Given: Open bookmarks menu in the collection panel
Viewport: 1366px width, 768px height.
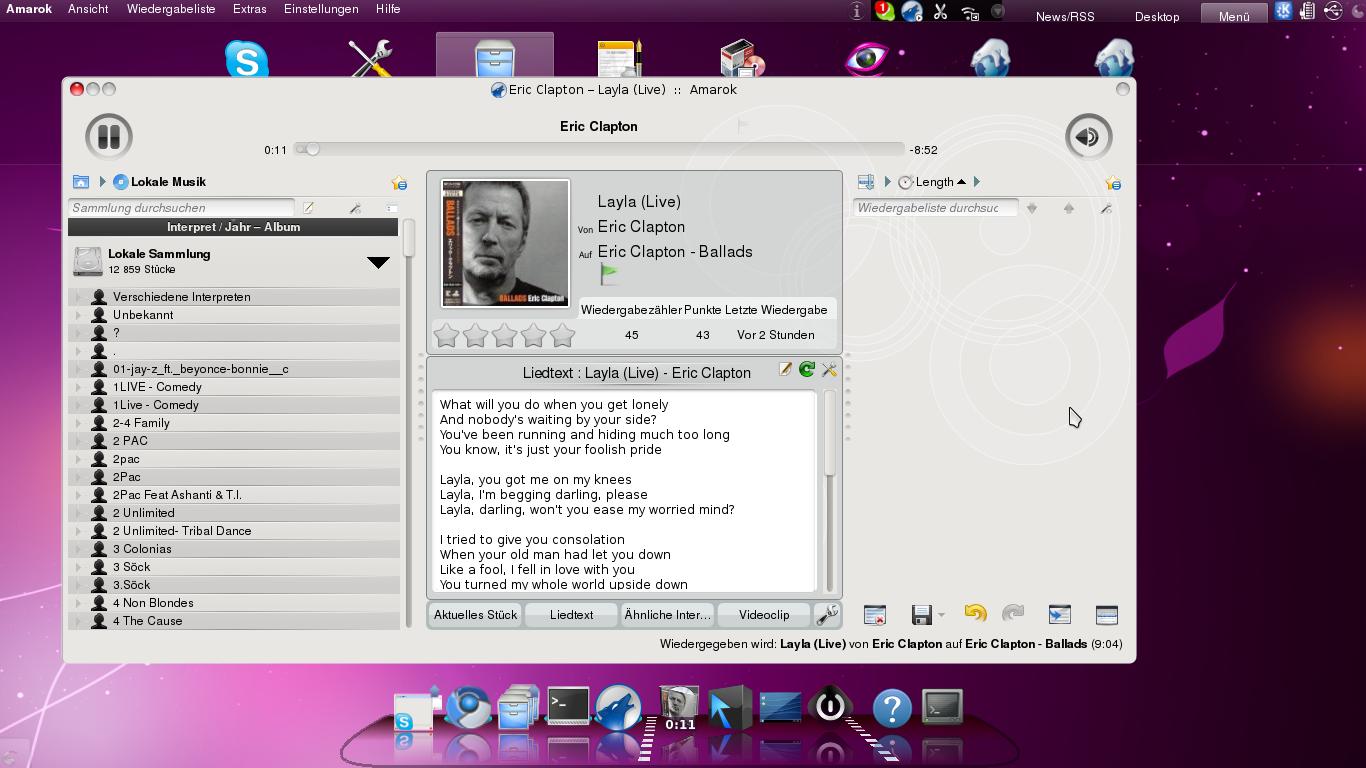Looking at the screenshot, I should point(399,183).
